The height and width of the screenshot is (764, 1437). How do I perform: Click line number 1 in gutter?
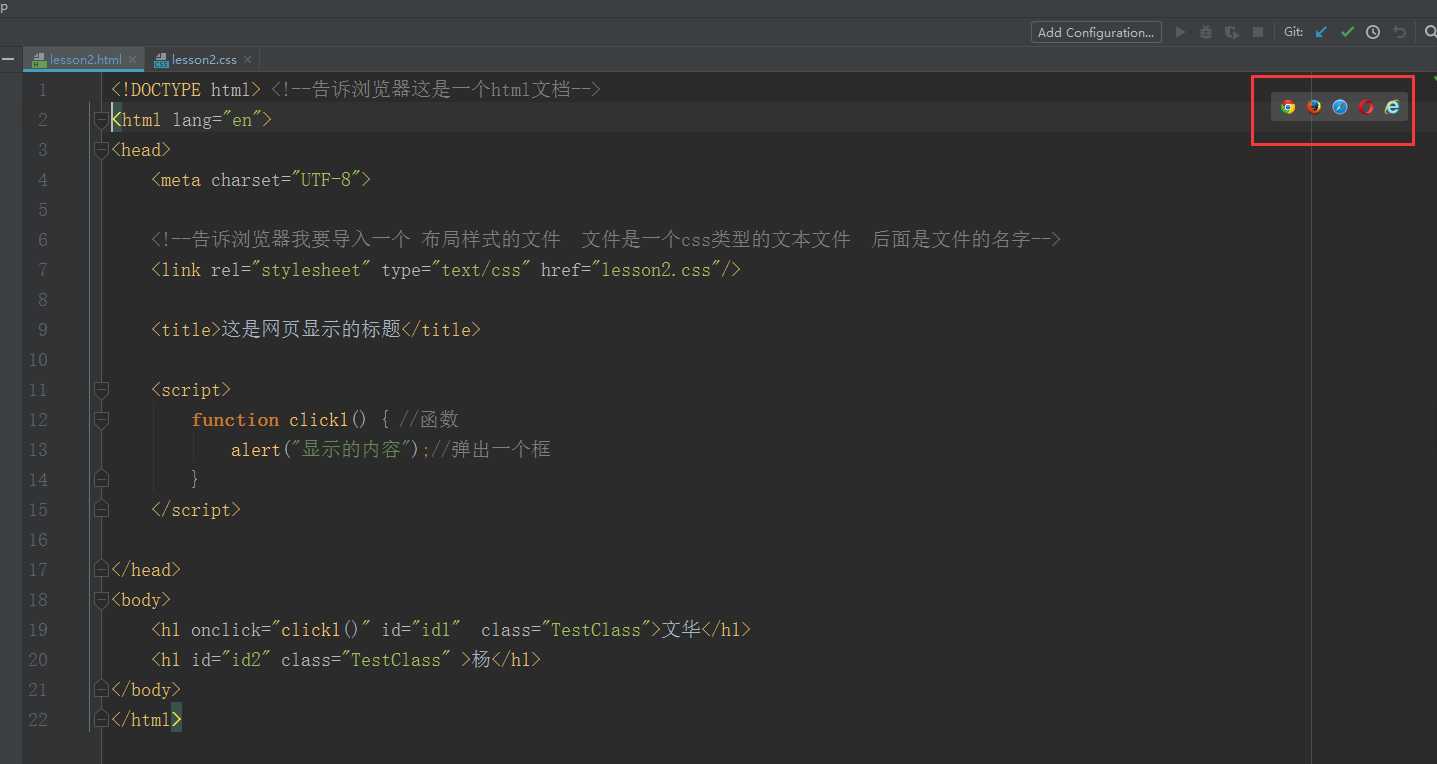[42, 90]
